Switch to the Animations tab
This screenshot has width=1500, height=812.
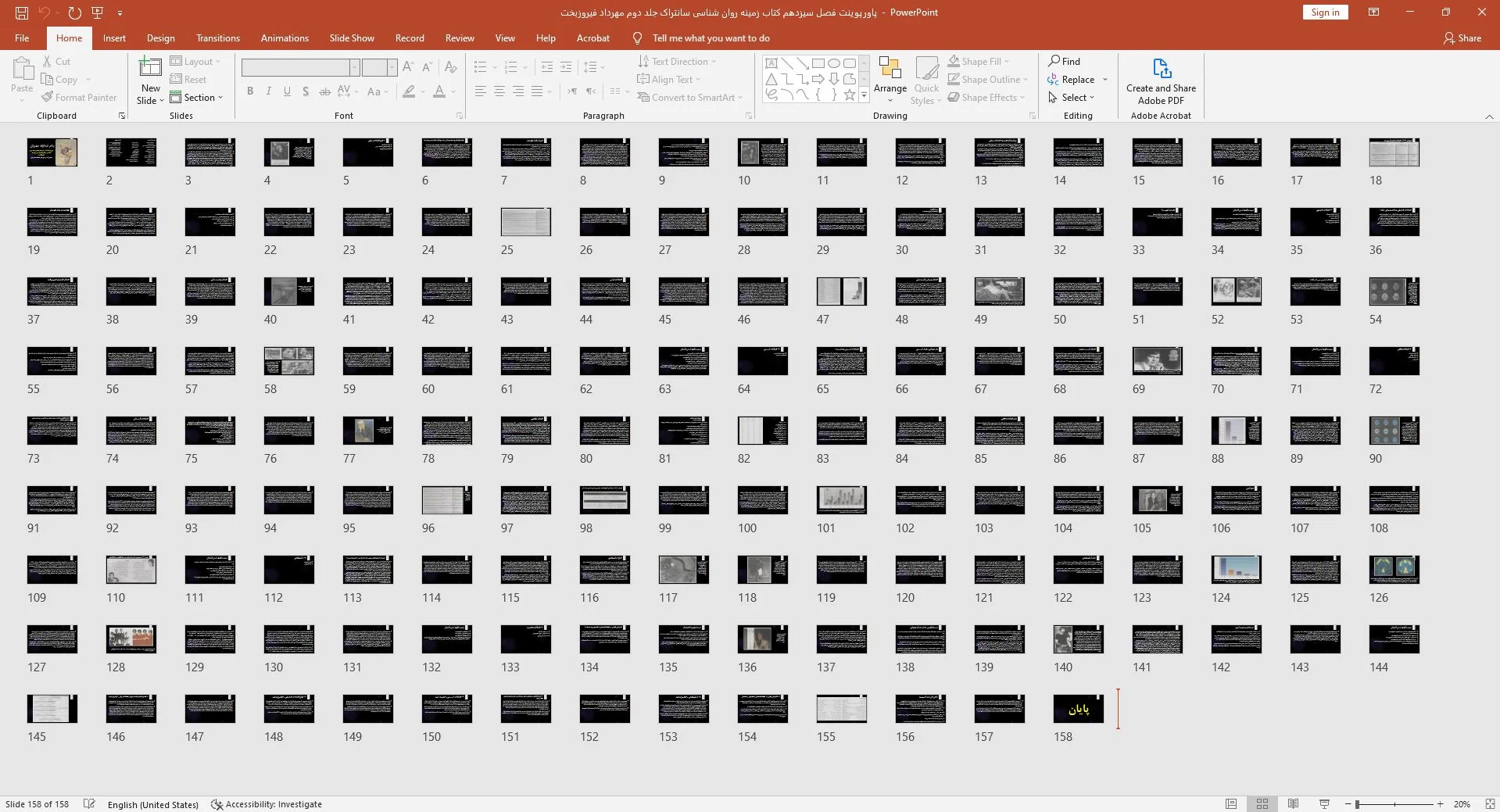point(285,38)
